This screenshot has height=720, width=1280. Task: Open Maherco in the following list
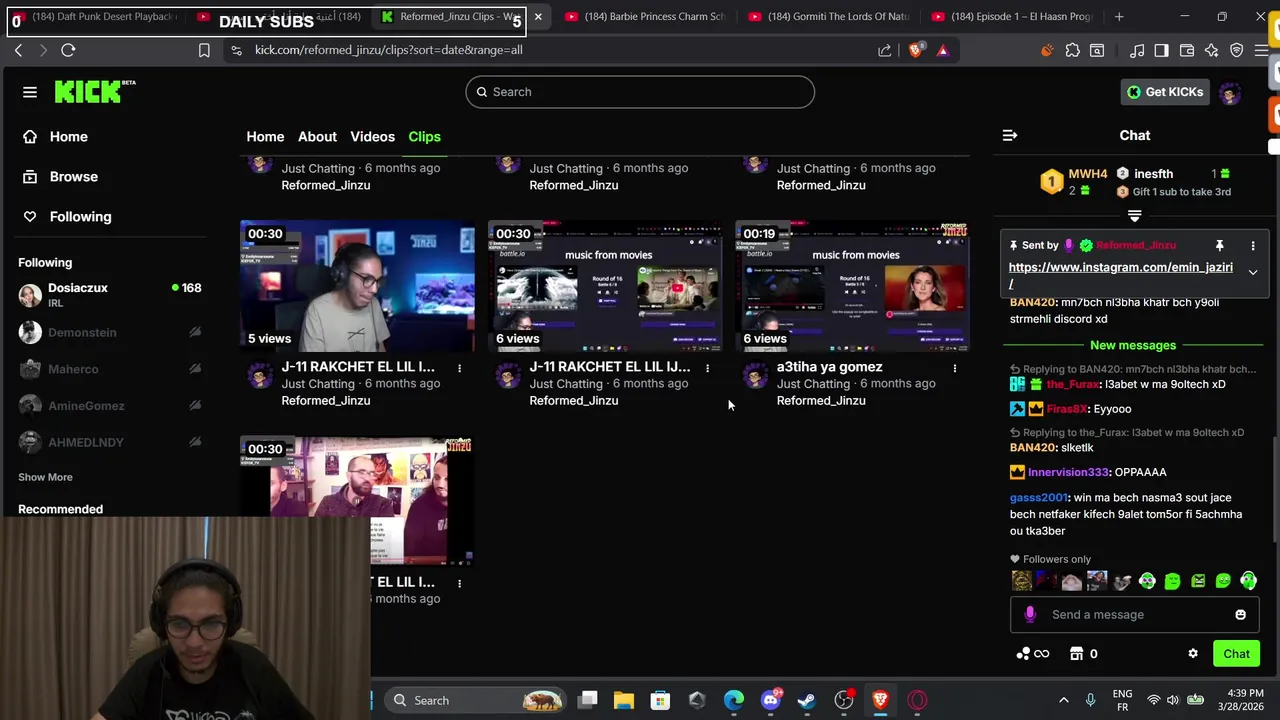(x=110, y=369)
